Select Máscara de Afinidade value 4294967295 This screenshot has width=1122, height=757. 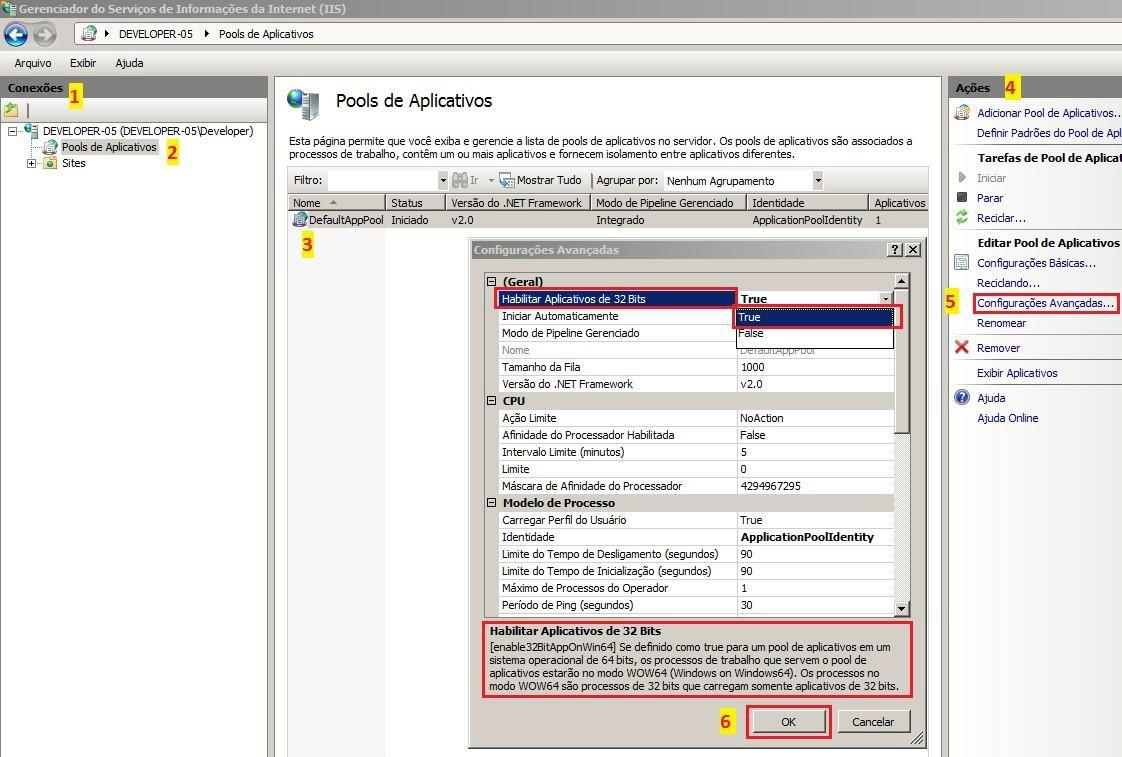click(x=816, y=486)
